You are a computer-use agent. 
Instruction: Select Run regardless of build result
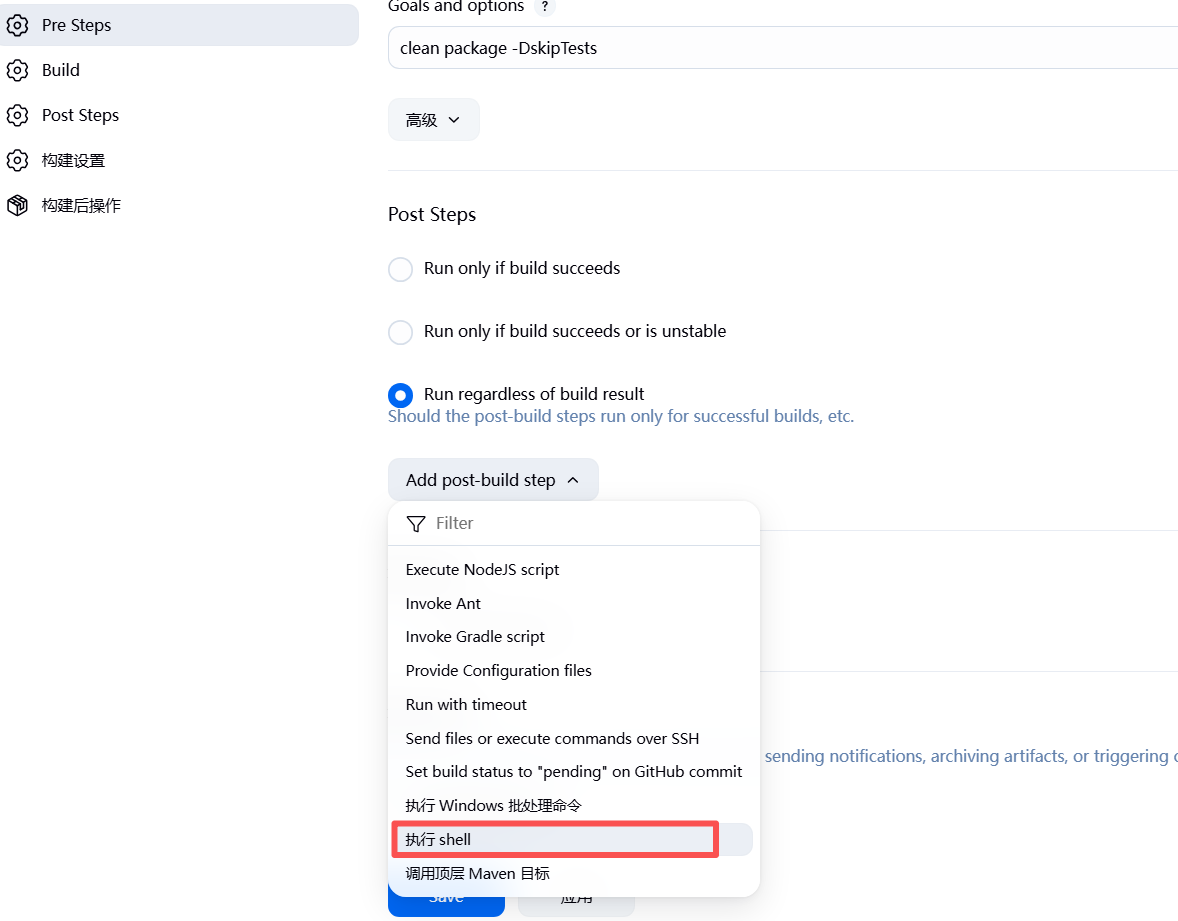click(400, 395)
